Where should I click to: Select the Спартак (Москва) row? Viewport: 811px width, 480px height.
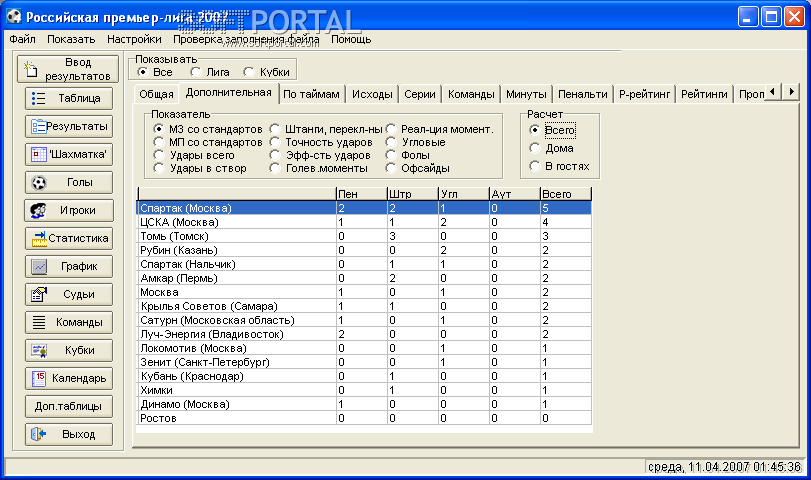coord(364,208)
